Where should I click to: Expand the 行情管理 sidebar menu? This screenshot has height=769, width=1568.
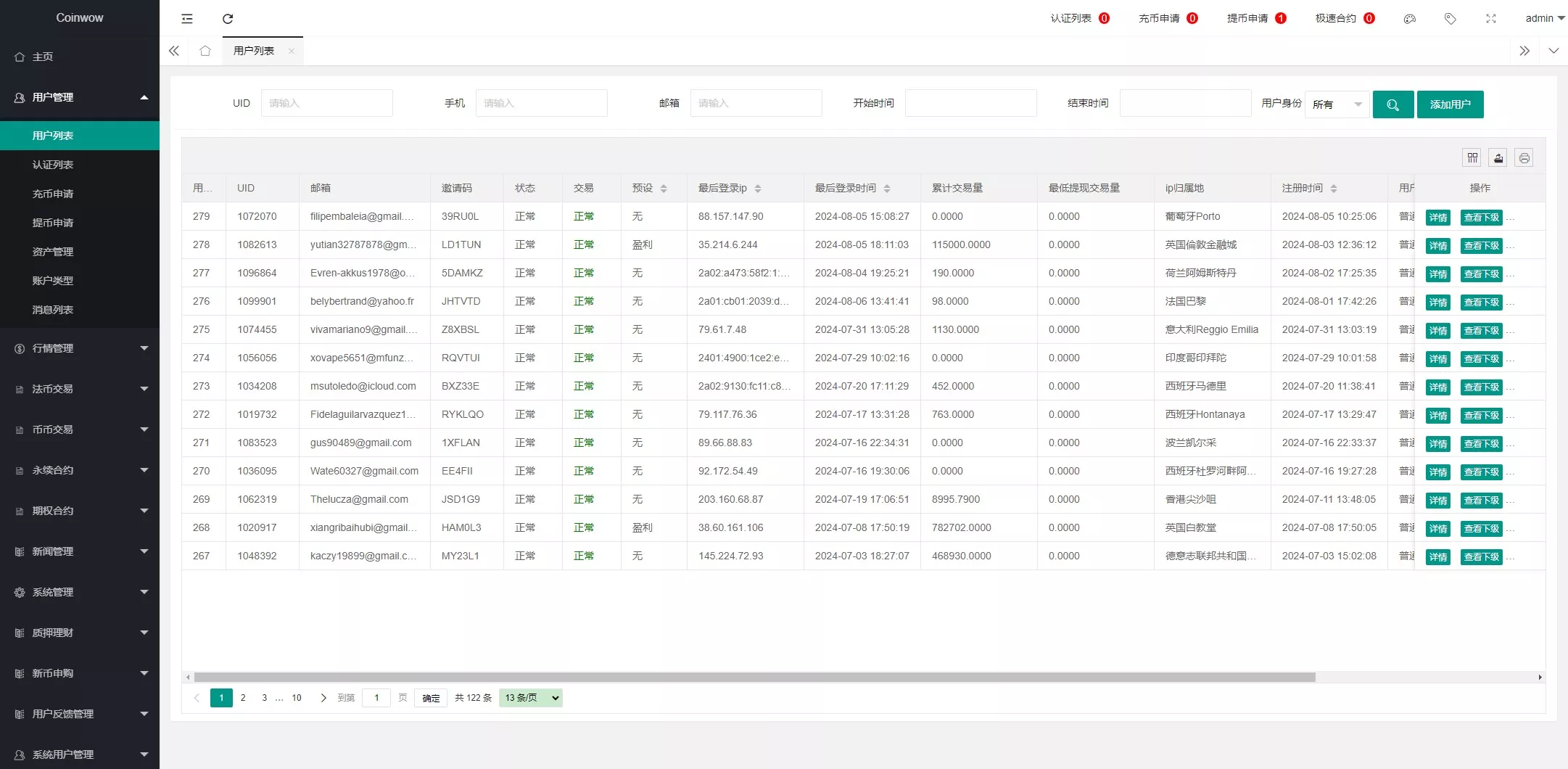tap(80, 348)
